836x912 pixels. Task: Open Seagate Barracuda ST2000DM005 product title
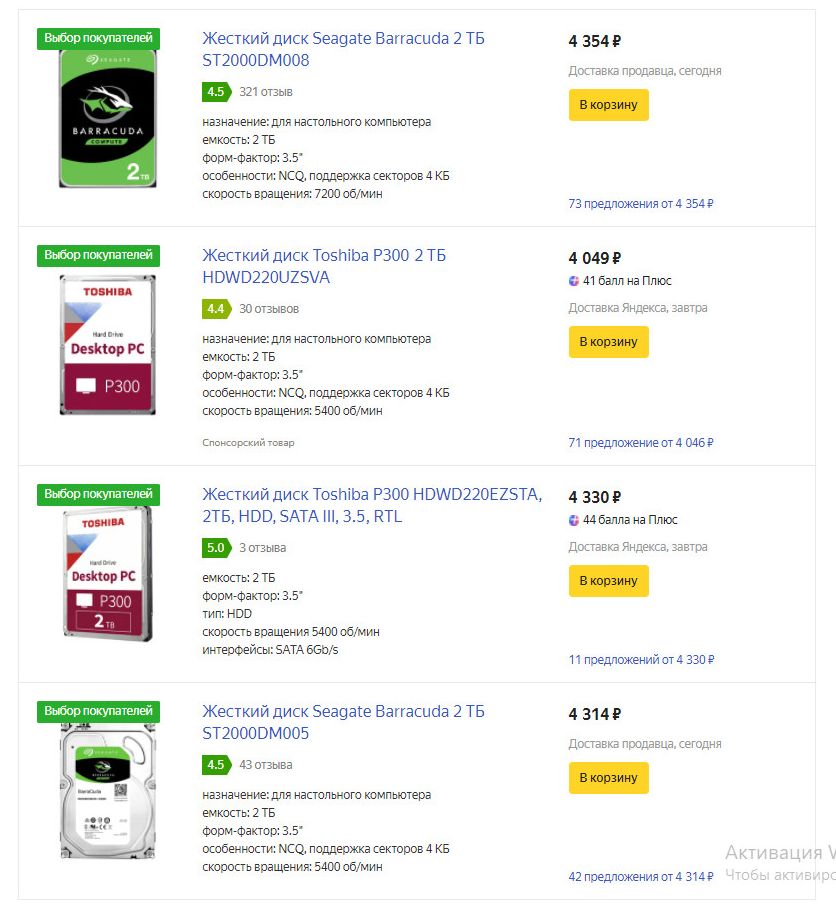pyautogui.click(x=343, y=722)
